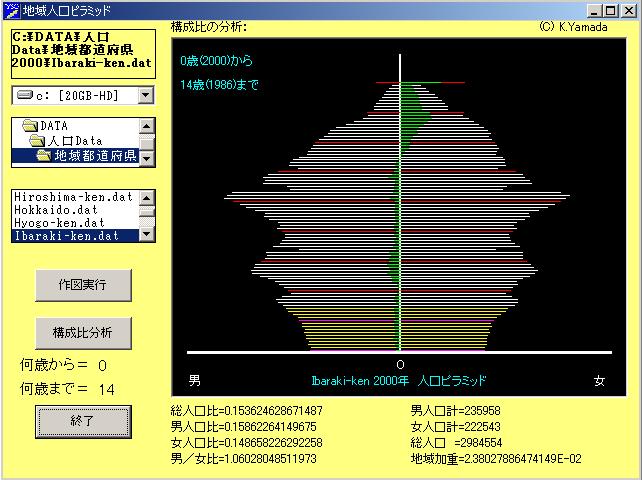642x480 pixels.
Task: Open the c: [20GB-HD] drive dropdown
Action: point(145,95)
